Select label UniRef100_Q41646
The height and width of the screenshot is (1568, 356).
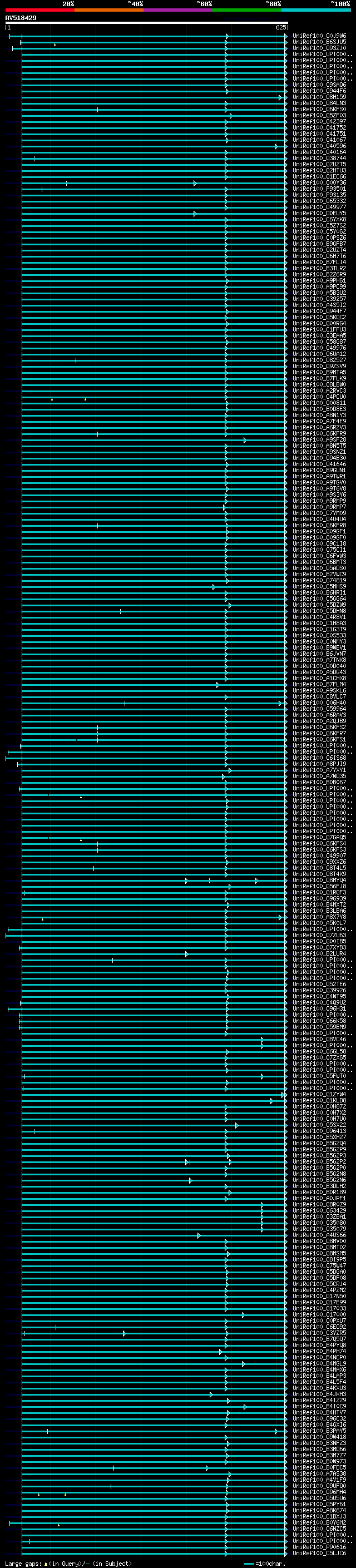click(319, 464)
